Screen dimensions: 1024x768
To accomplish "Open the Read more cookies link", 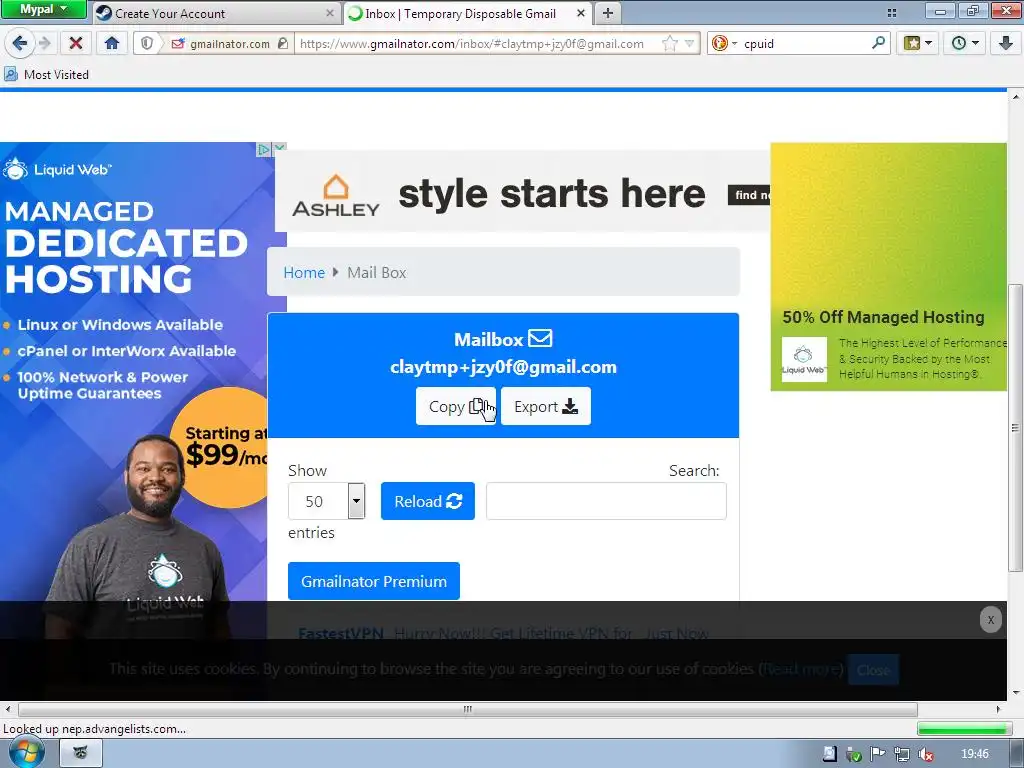I will tap(802, 669).
